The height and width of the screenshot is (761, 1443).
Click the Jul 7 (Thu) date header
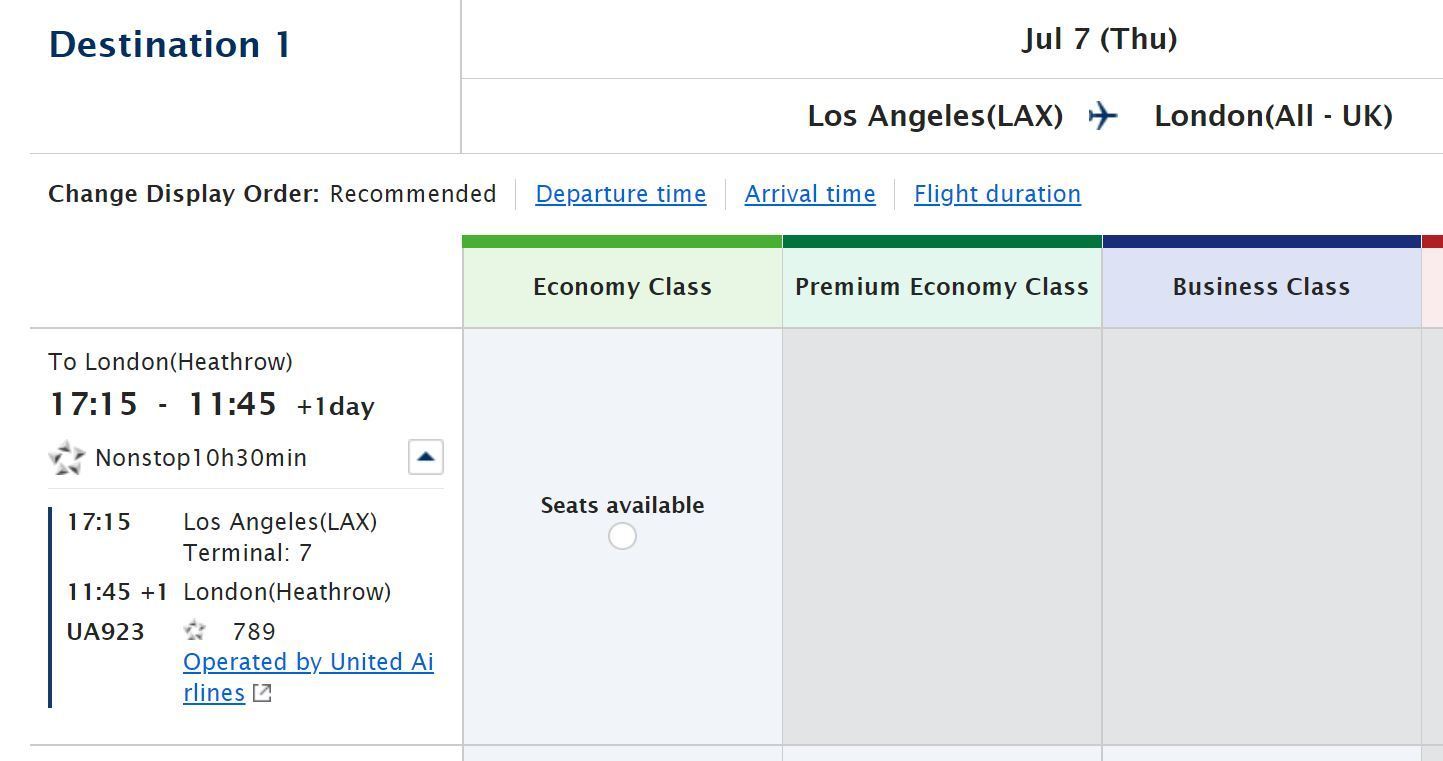pos(1099,39)
